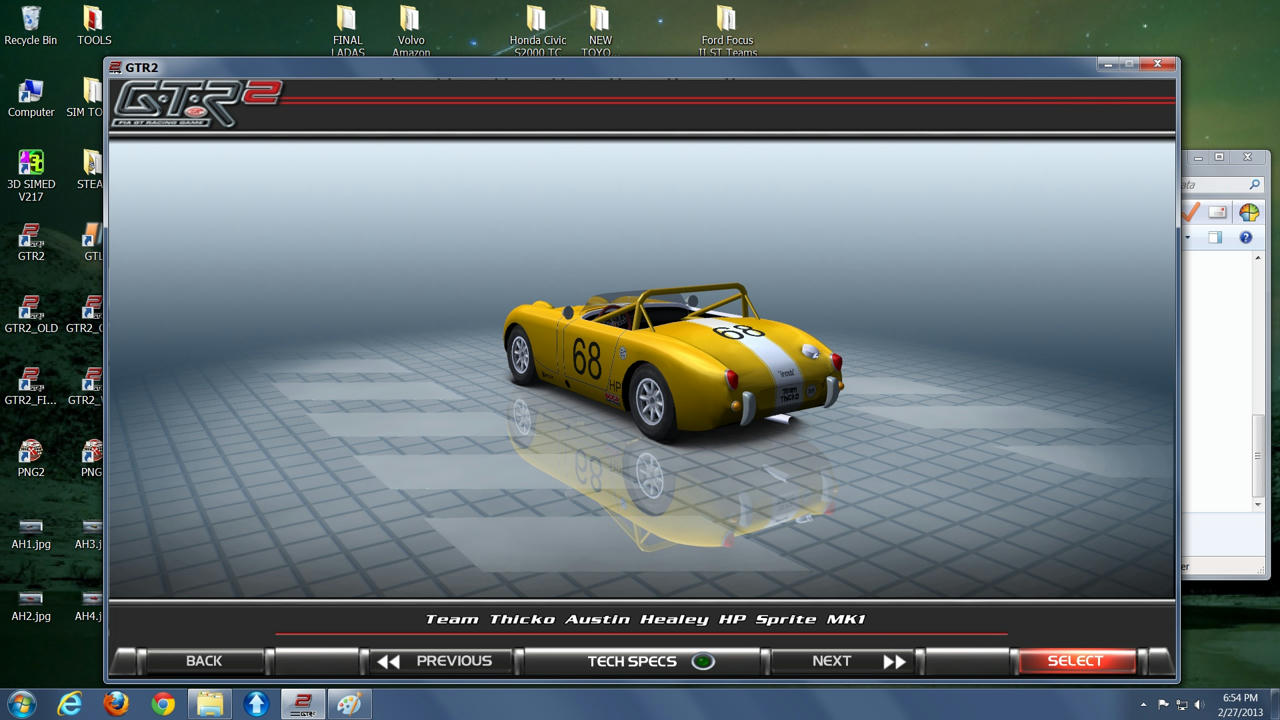Toggle the TECH SPECS indicator

coord(703,661)
